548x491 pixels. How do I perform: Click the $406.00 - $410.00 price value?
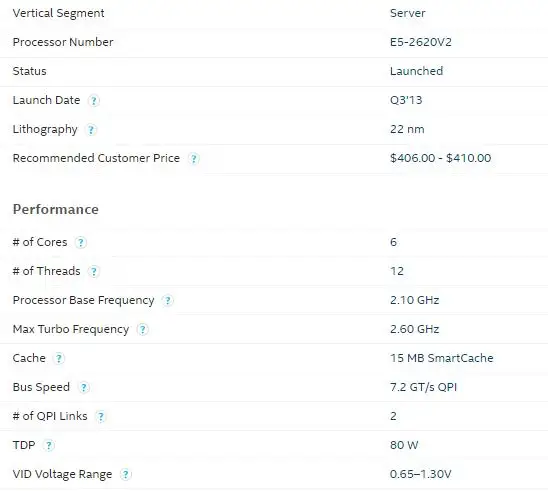tap(440, 158)
